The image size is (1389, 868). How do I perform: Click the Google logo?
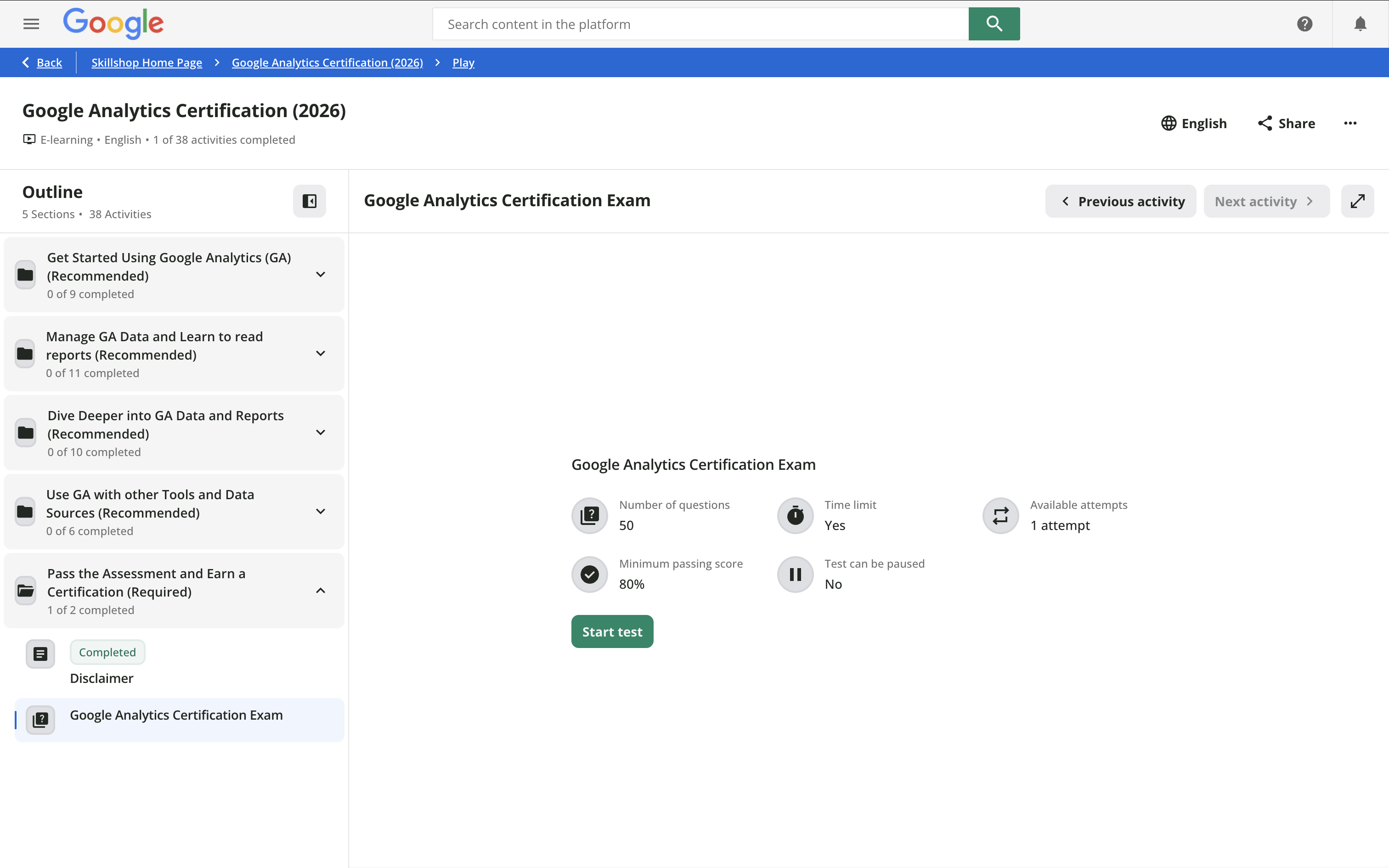pos(113,23)
